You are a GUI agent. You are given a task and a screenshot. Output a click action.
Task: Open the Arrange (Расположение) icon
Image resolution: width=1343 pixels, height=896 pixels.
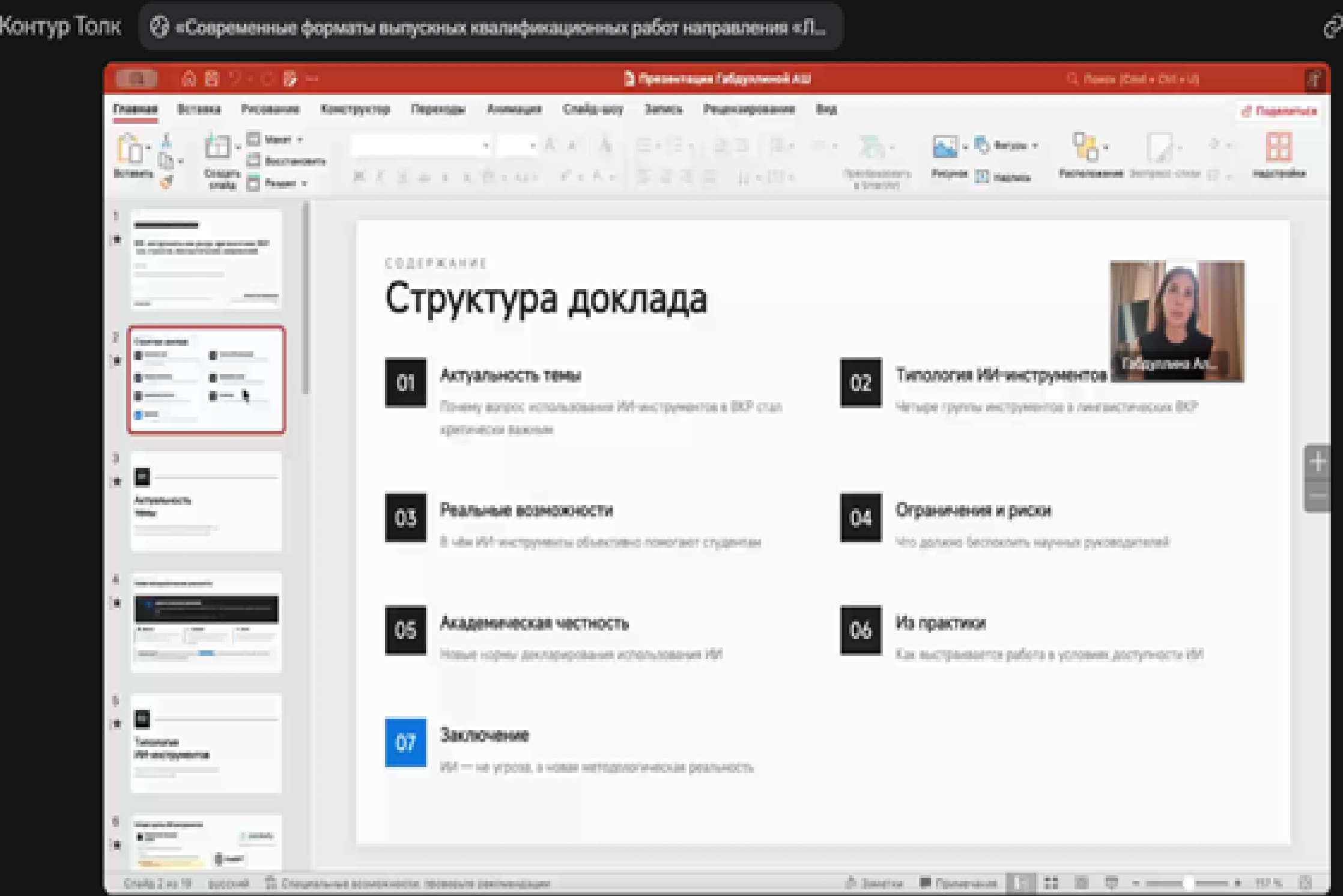(x=1085, y=147)
